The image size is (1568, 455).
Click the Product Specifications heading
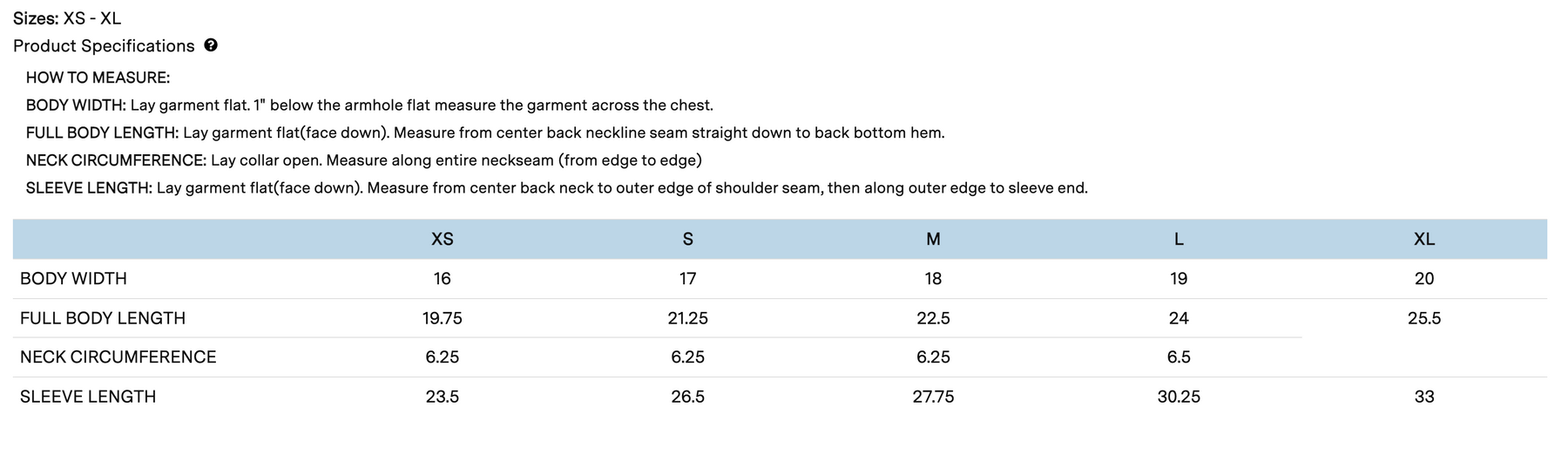tap(104, 45)
